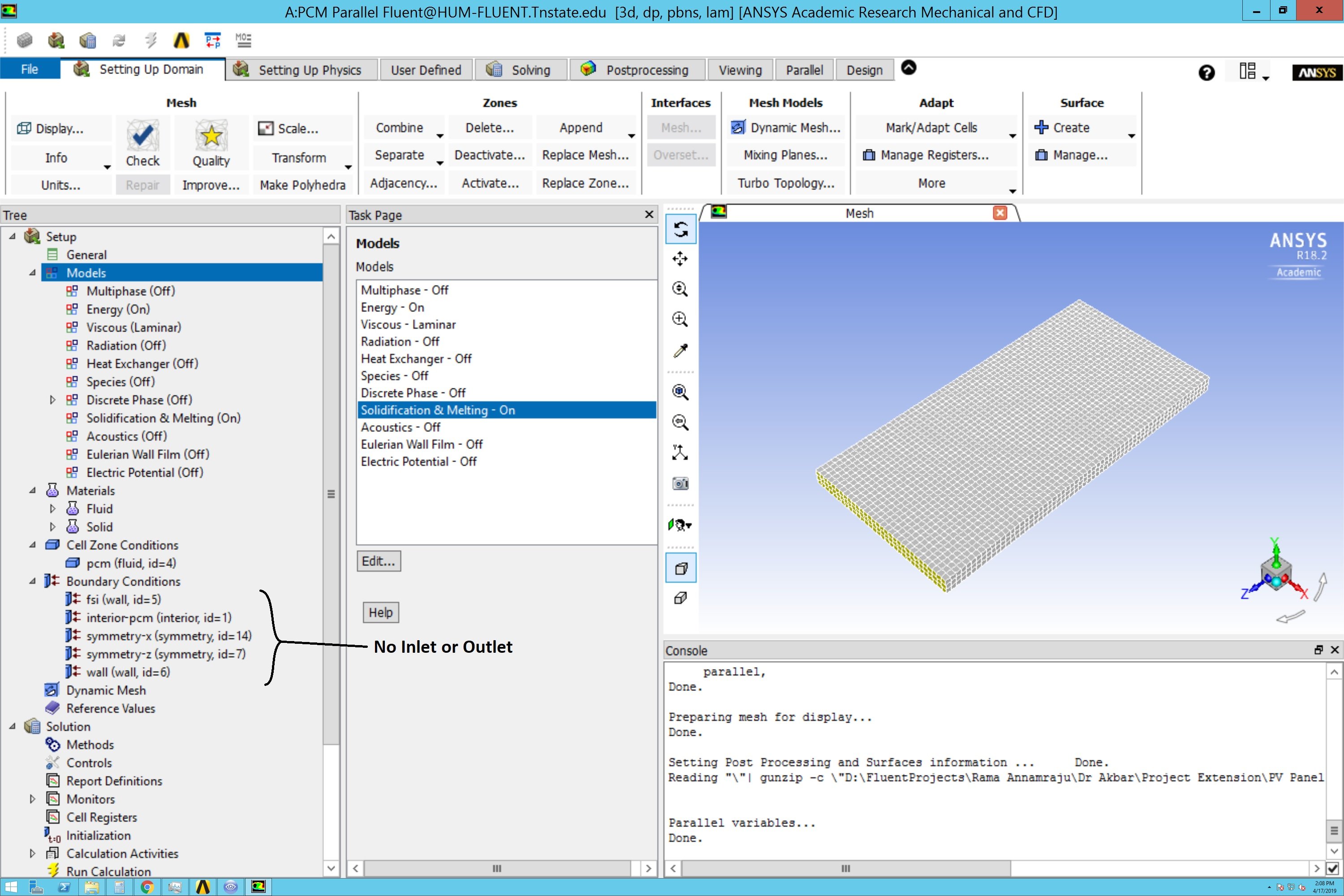The width and height of the screenshot is (1344, 896).
Task: Click the ANSYS logo in ribbon
Action: tap(1317, 73)
